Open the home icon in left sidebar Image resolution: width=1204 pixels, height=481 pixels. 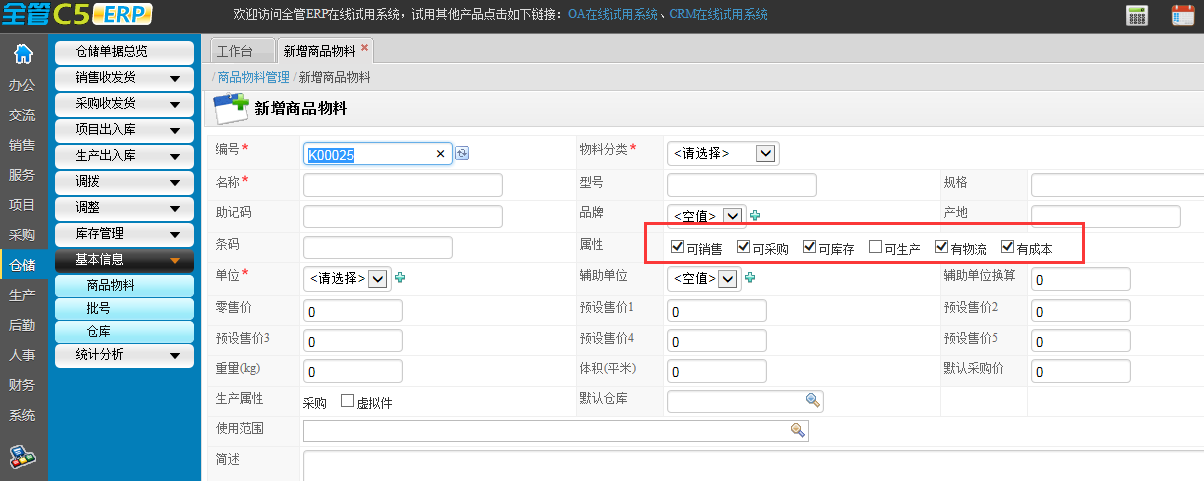point(22,54)
